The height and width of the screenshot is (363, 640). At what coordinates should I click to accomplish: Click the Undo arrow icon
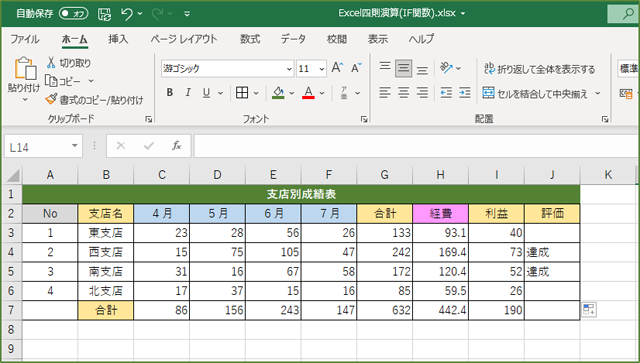(127, 14)
